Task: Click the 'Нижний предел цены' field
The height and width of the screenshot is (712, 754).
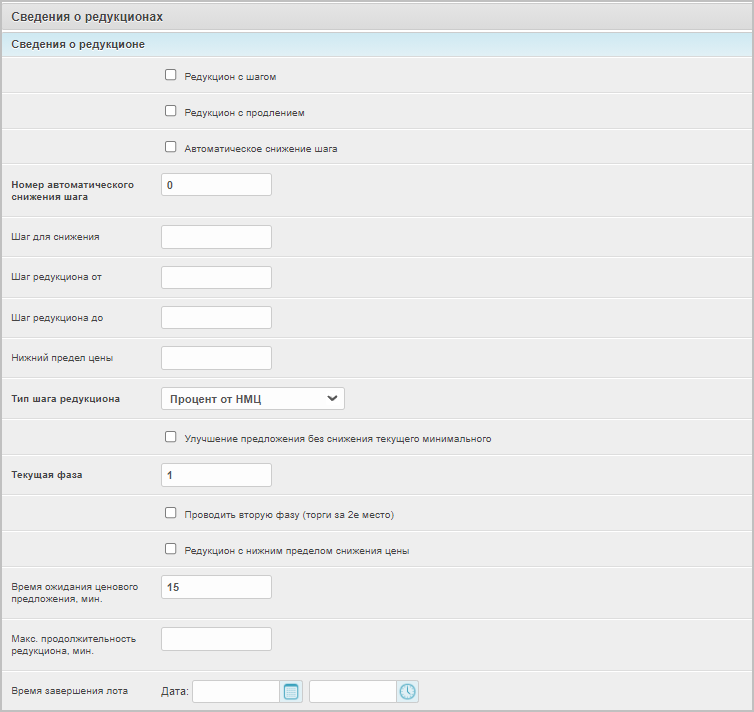Action: click(x=216, y=357)
